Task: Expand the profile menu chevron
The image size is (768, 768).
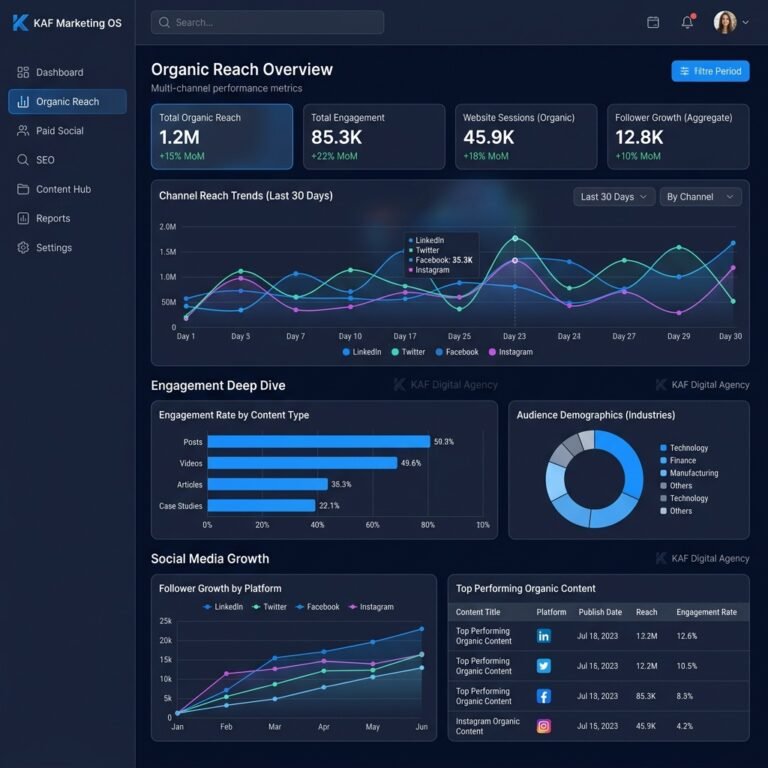Action: pos(745,22)
